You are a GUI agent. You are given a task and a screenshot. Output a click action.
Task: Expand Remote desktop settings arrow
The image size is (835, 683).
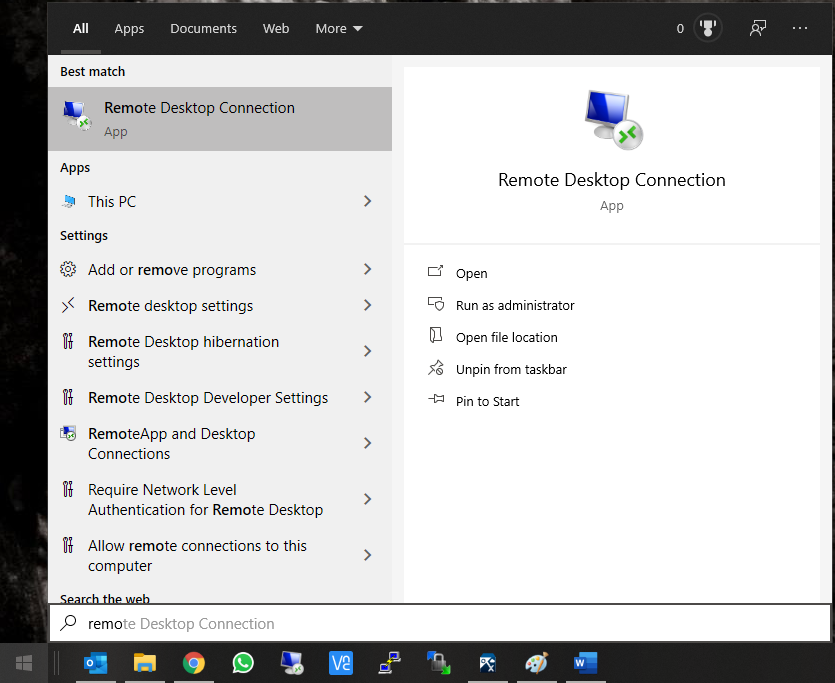pyautogui.click(x=367, y=305)
